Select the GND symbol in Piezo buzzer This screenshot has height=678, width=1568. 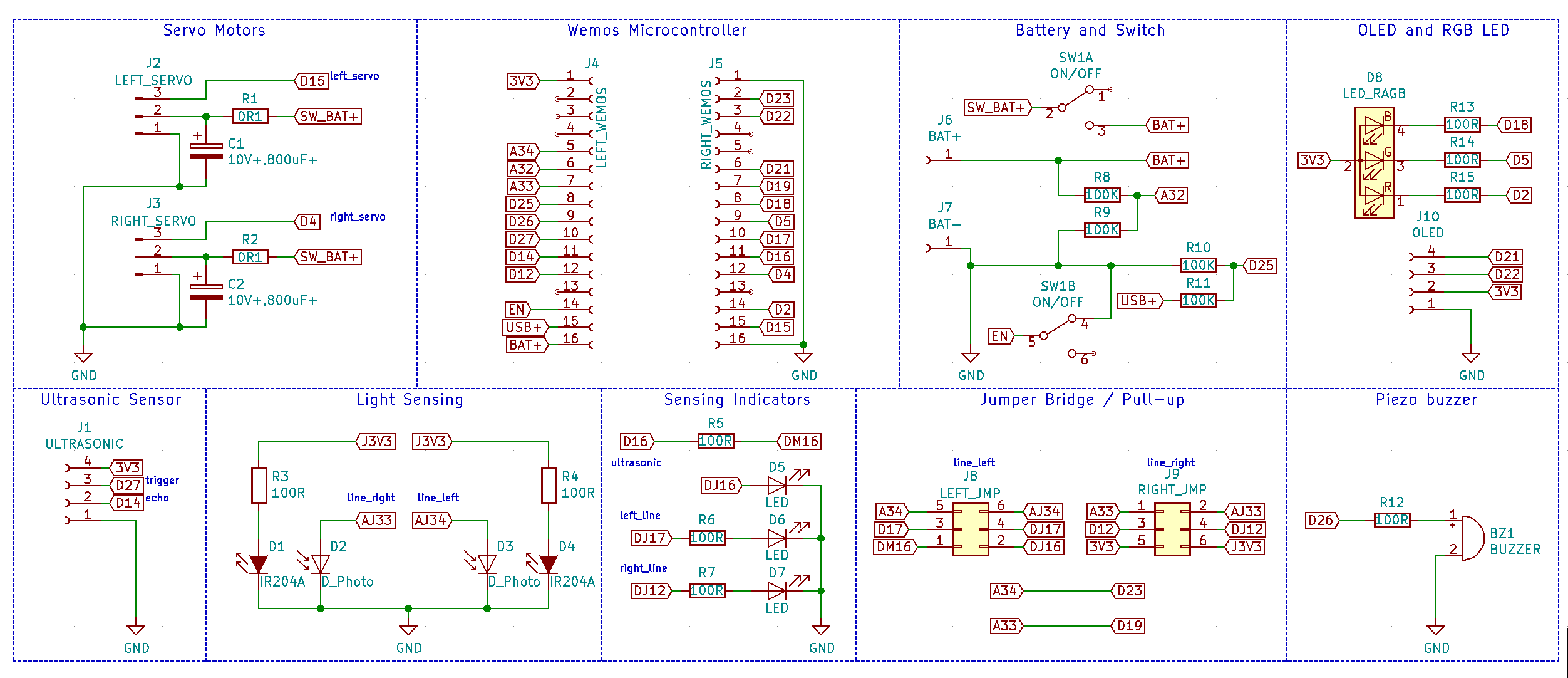pos(1435,630)
